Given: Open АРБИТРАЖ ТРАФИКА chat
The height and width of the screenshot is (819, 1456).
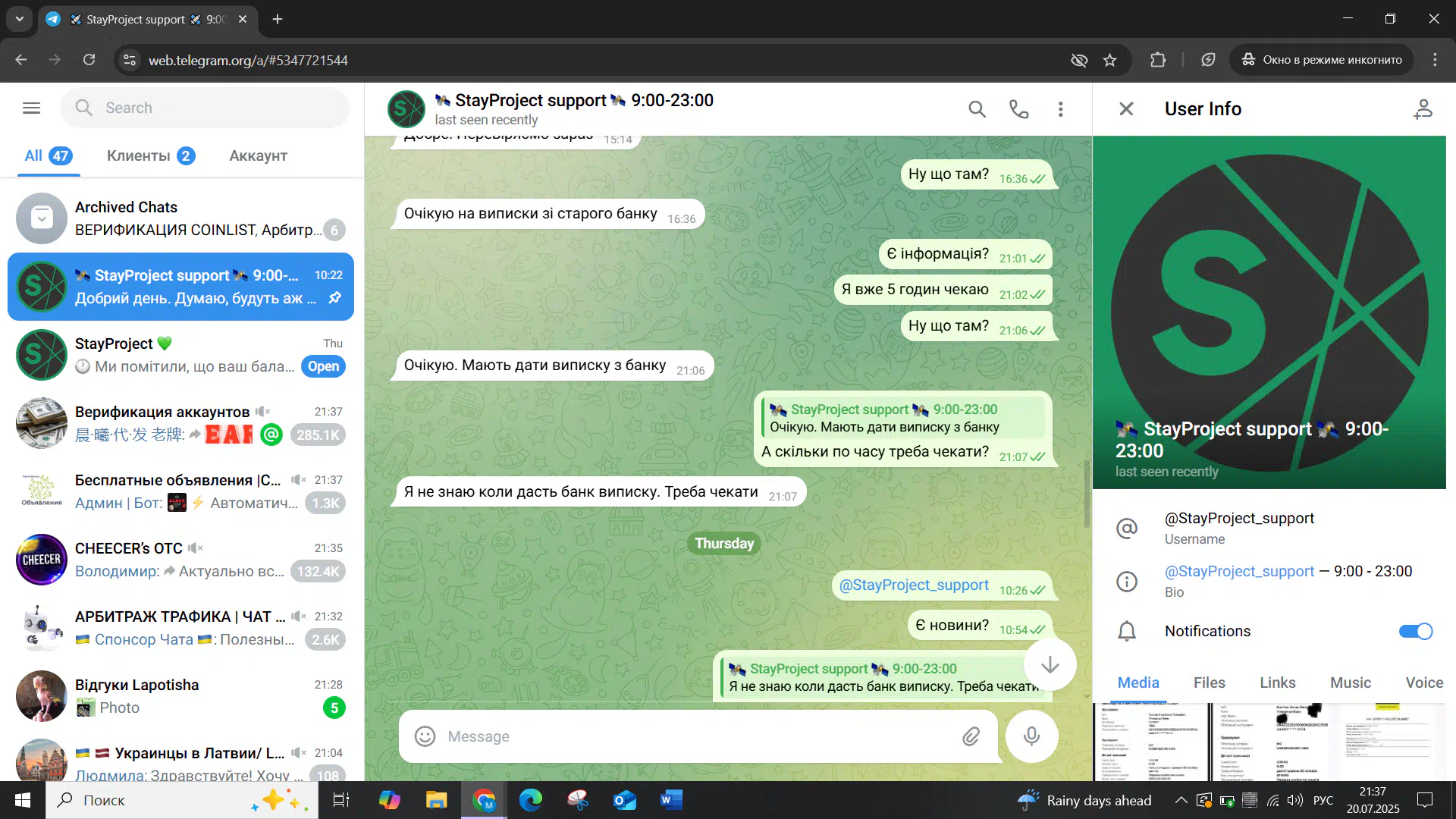Looking at the screenshot, I should pos(180,628).
